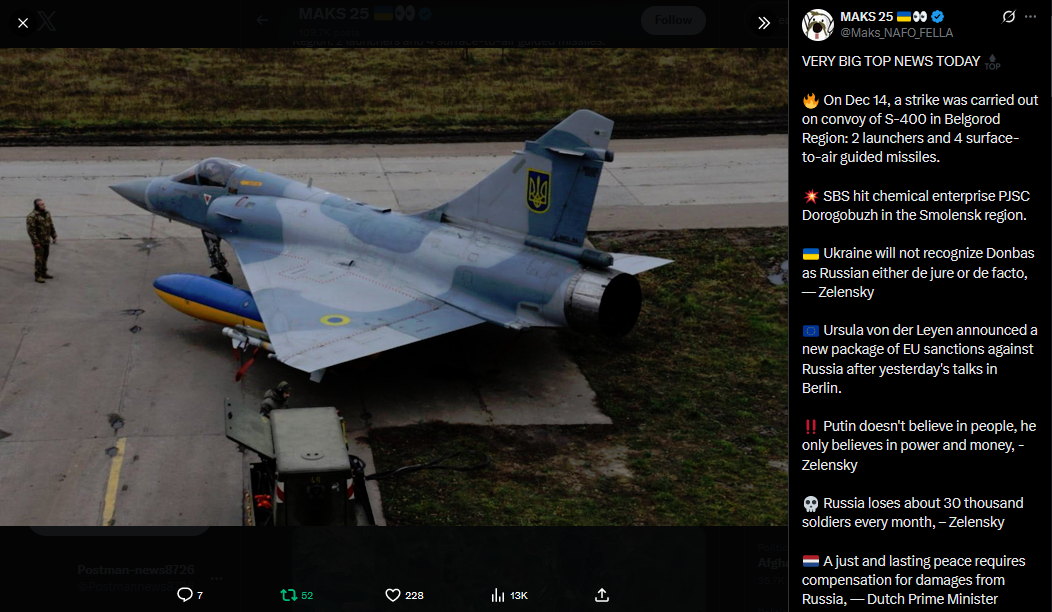Open the more options ellipsis menu
The width and height of the screenshot is (1052, 612).
[1031, 17]
